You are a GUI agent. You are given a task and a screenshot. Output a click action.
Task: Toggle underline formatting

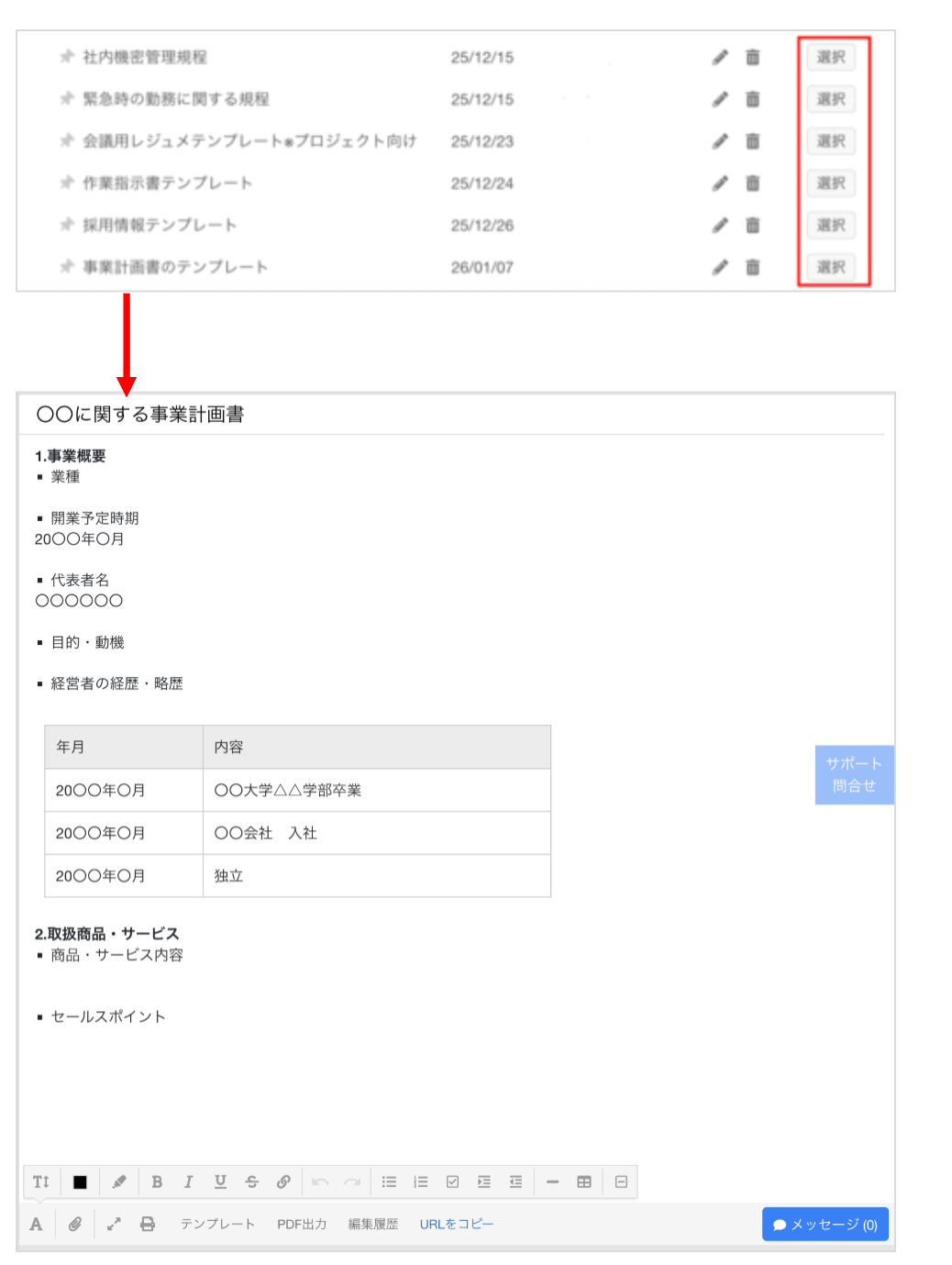click(x=219, y=1182)
